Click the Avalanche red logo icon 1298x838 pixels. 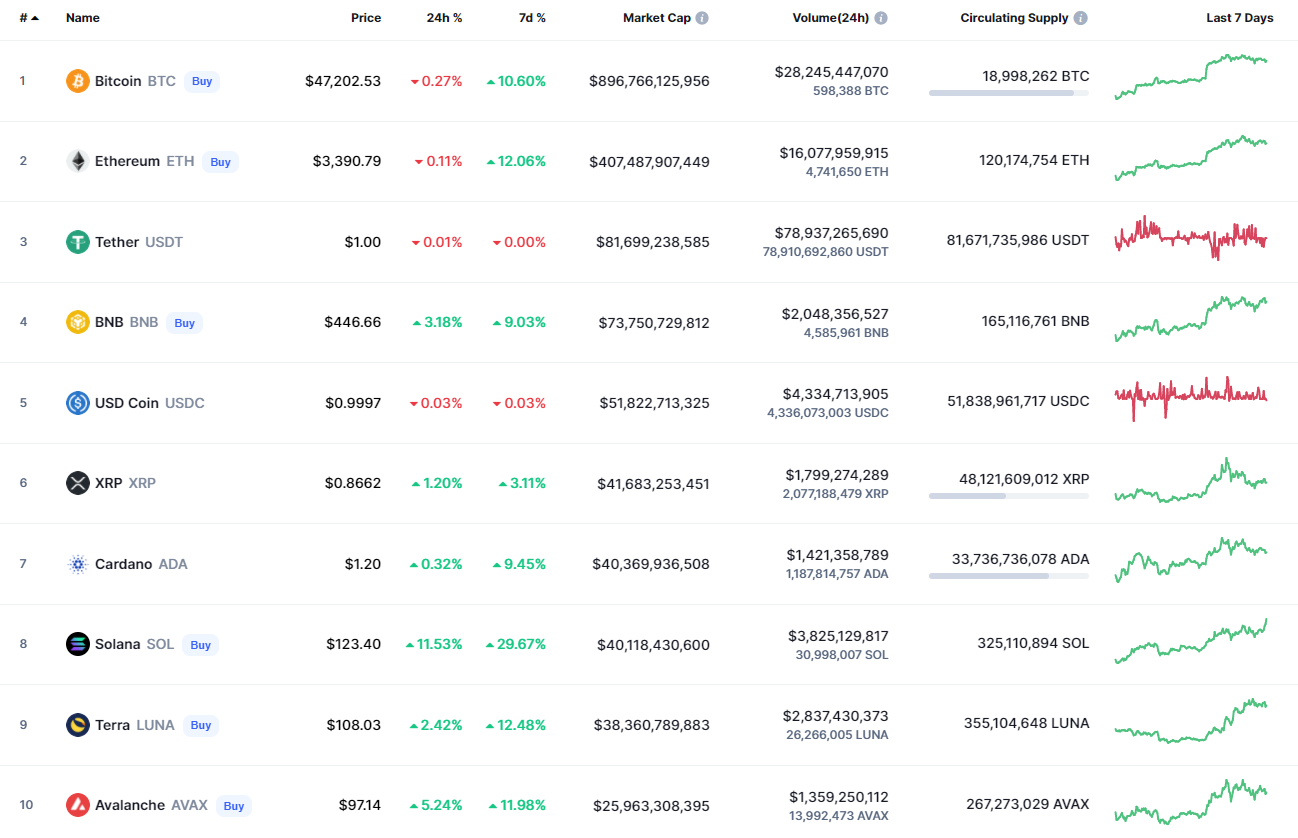click(x=77, y=805)
